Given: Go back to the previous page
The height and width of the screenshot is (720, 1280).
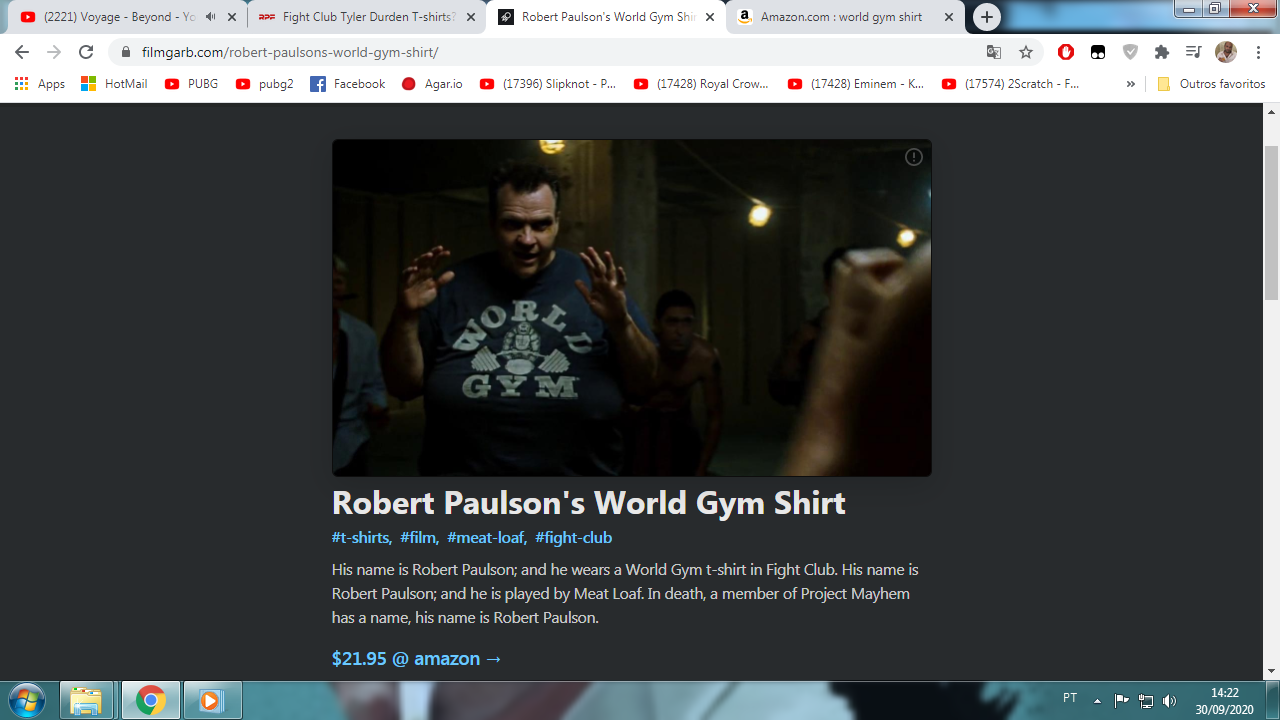Looking at the screenshot, I should pos(22,52).
